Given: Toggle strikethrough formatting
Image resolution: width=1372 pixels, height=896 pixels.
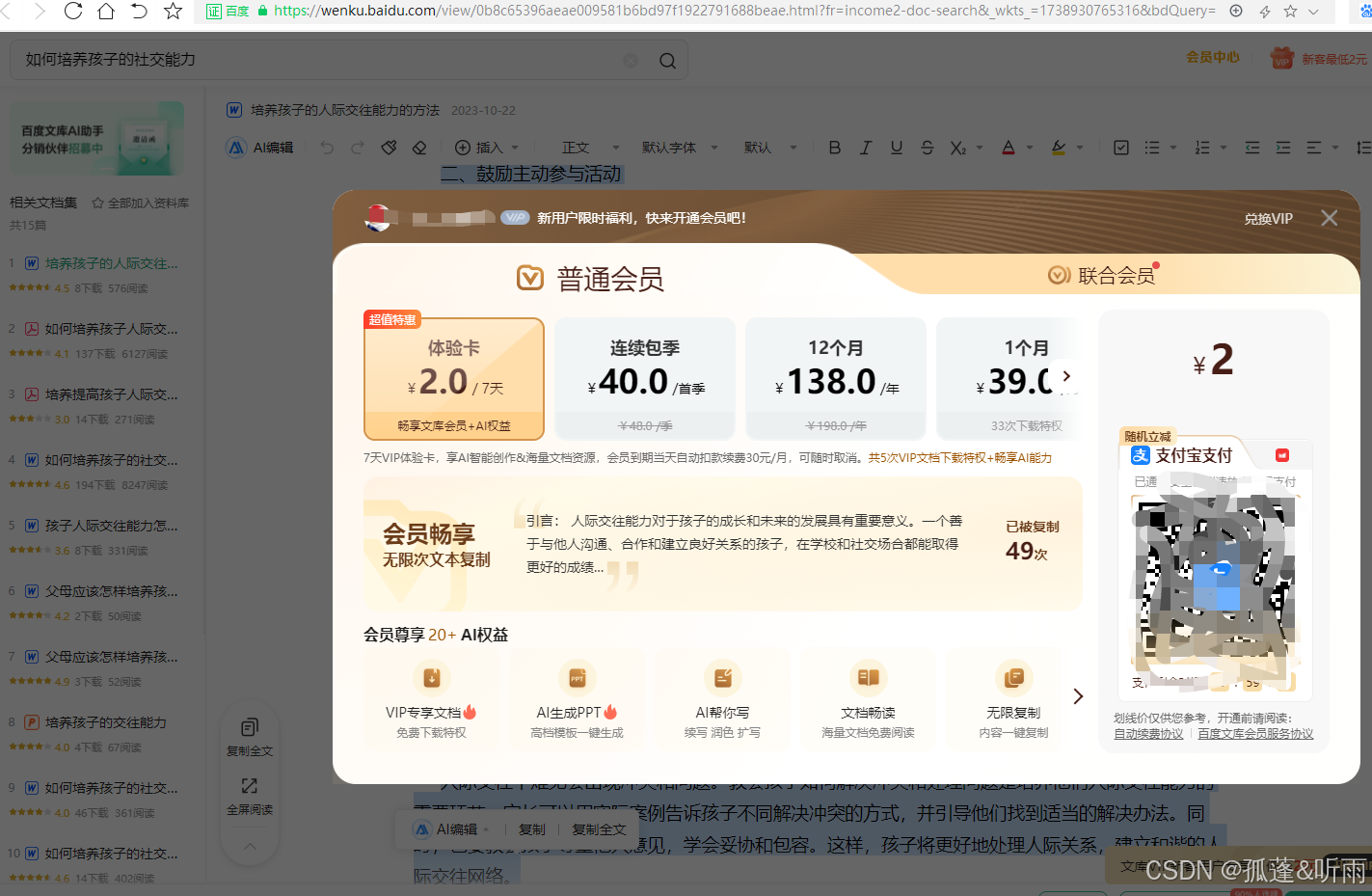Looking at the screenshot, I should [x=928, y=148].
